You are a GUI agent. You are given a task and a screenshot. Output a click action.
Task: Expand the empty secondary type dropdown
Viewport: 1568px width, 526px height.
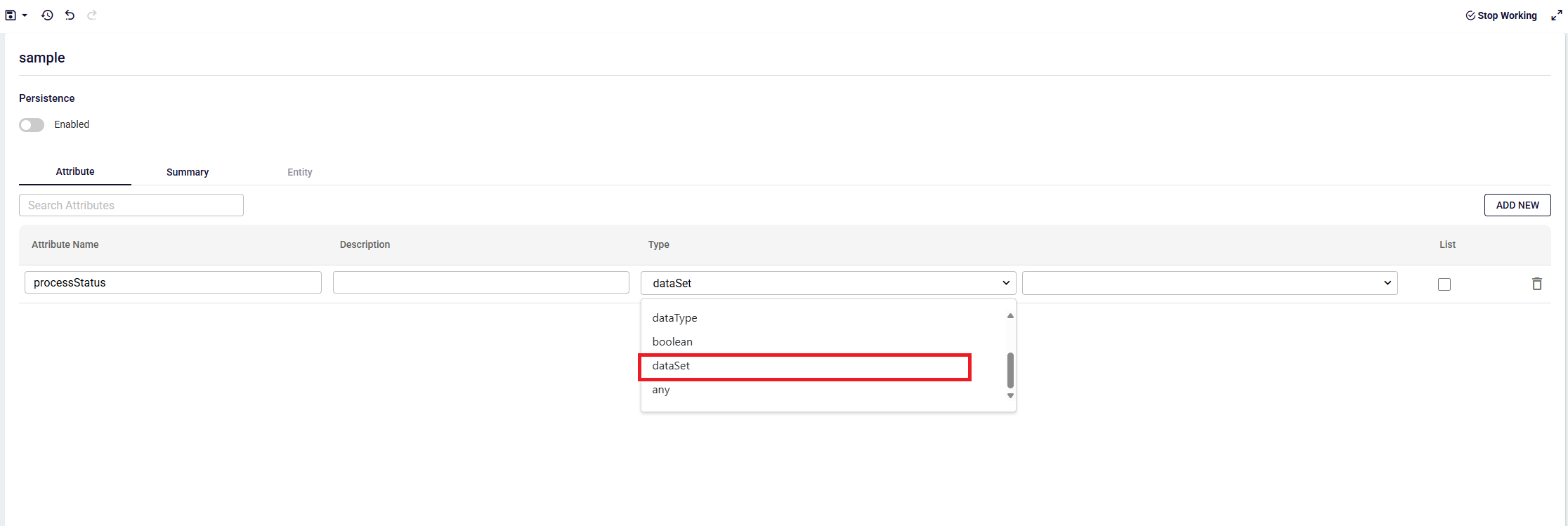point(1209,283)
